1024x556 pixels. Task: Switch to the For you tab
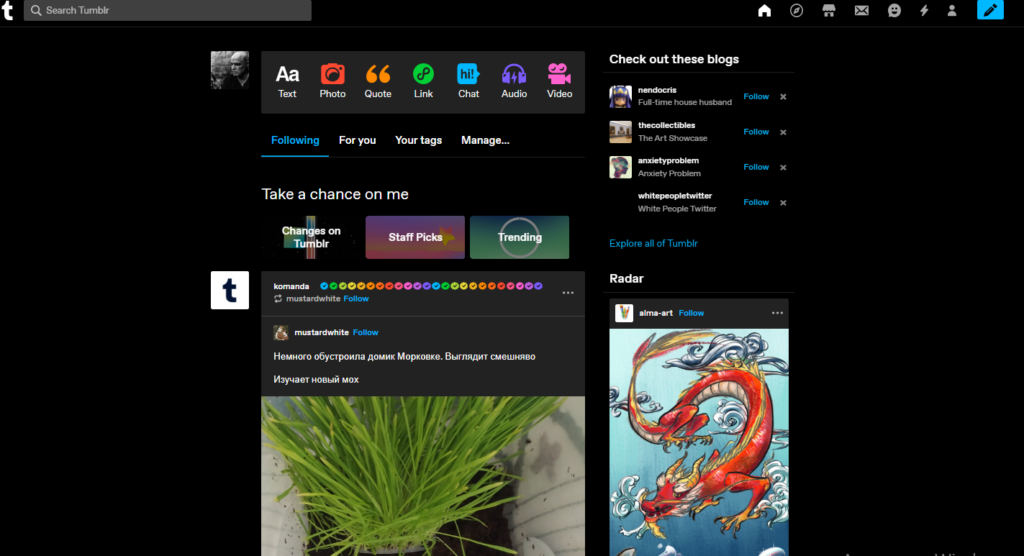pyautogui.click(x=357, y=140)
